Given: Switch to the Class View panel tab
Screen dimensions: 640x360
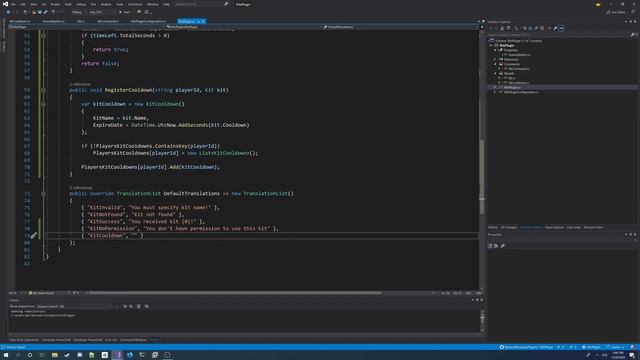Looking at the screenshot, I should point(573,227).
